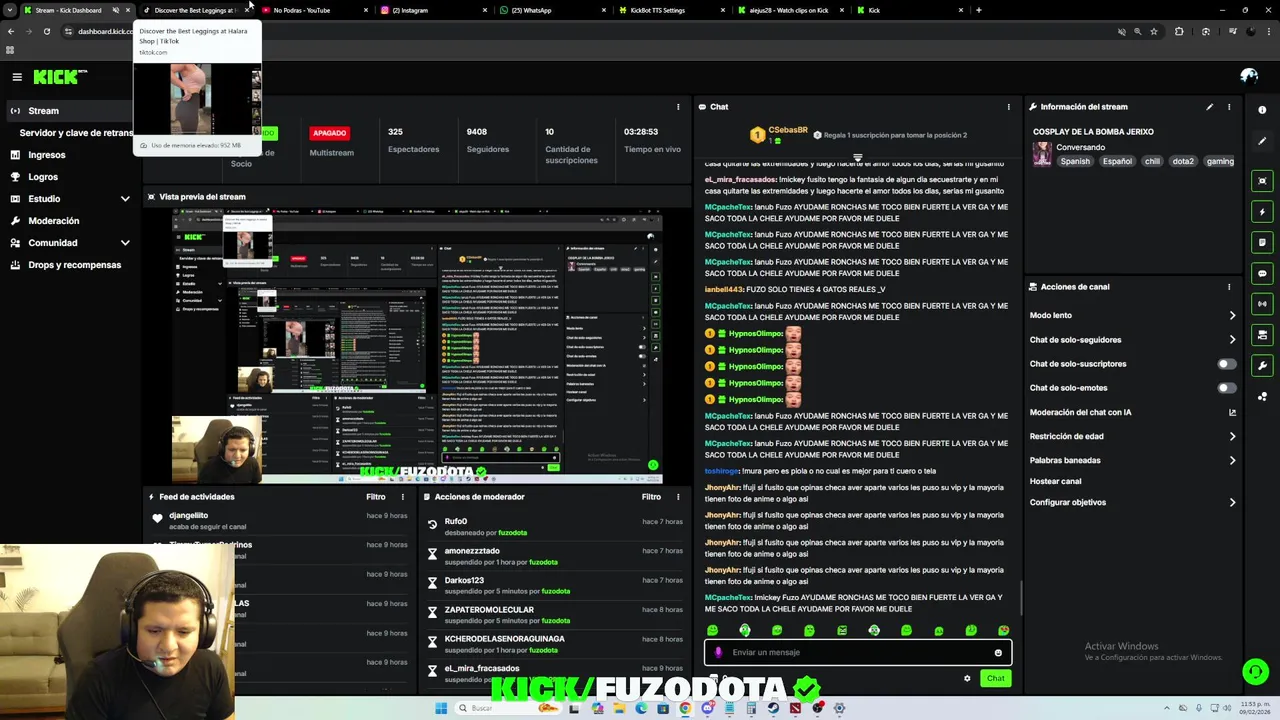Open emoji picker in message box
The width and height of the screenshot is (1280, 720).
(x=998, y=653)
